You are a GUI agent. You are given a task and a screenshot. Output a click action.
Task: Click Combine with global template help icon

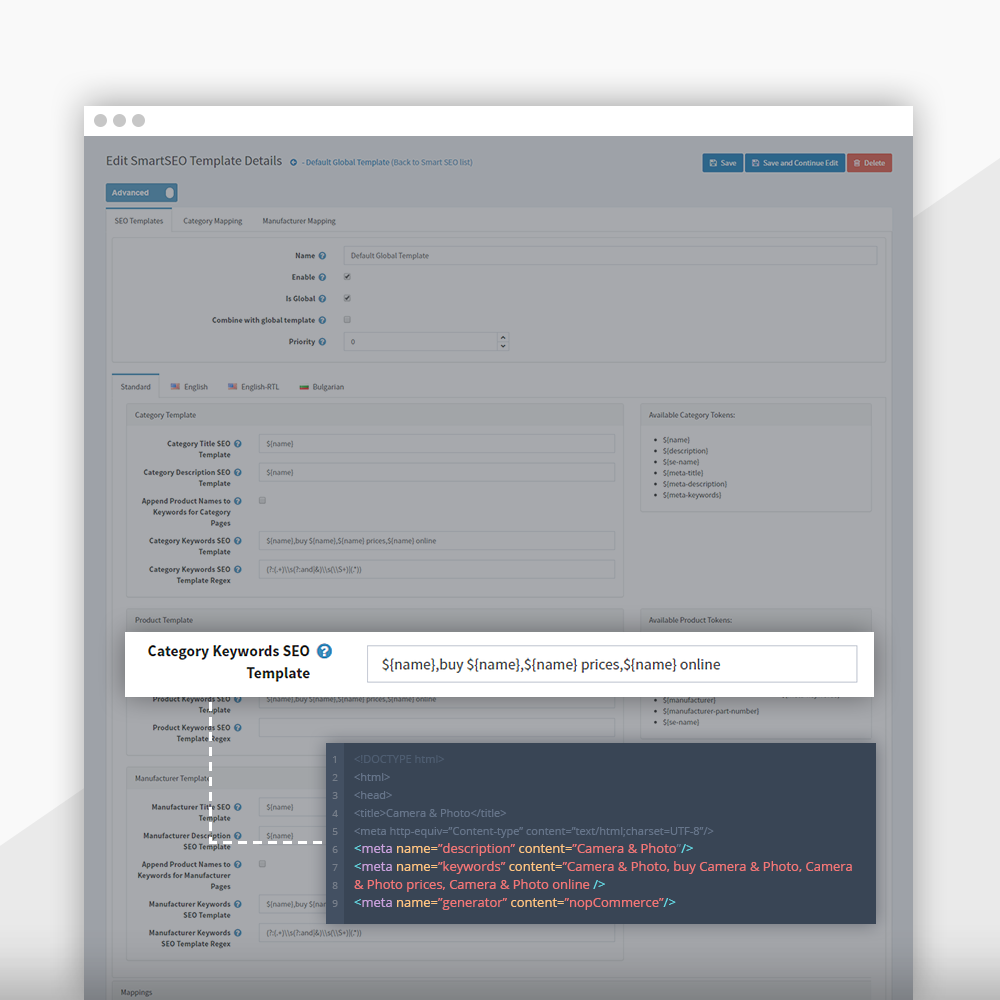click(322, 320)
